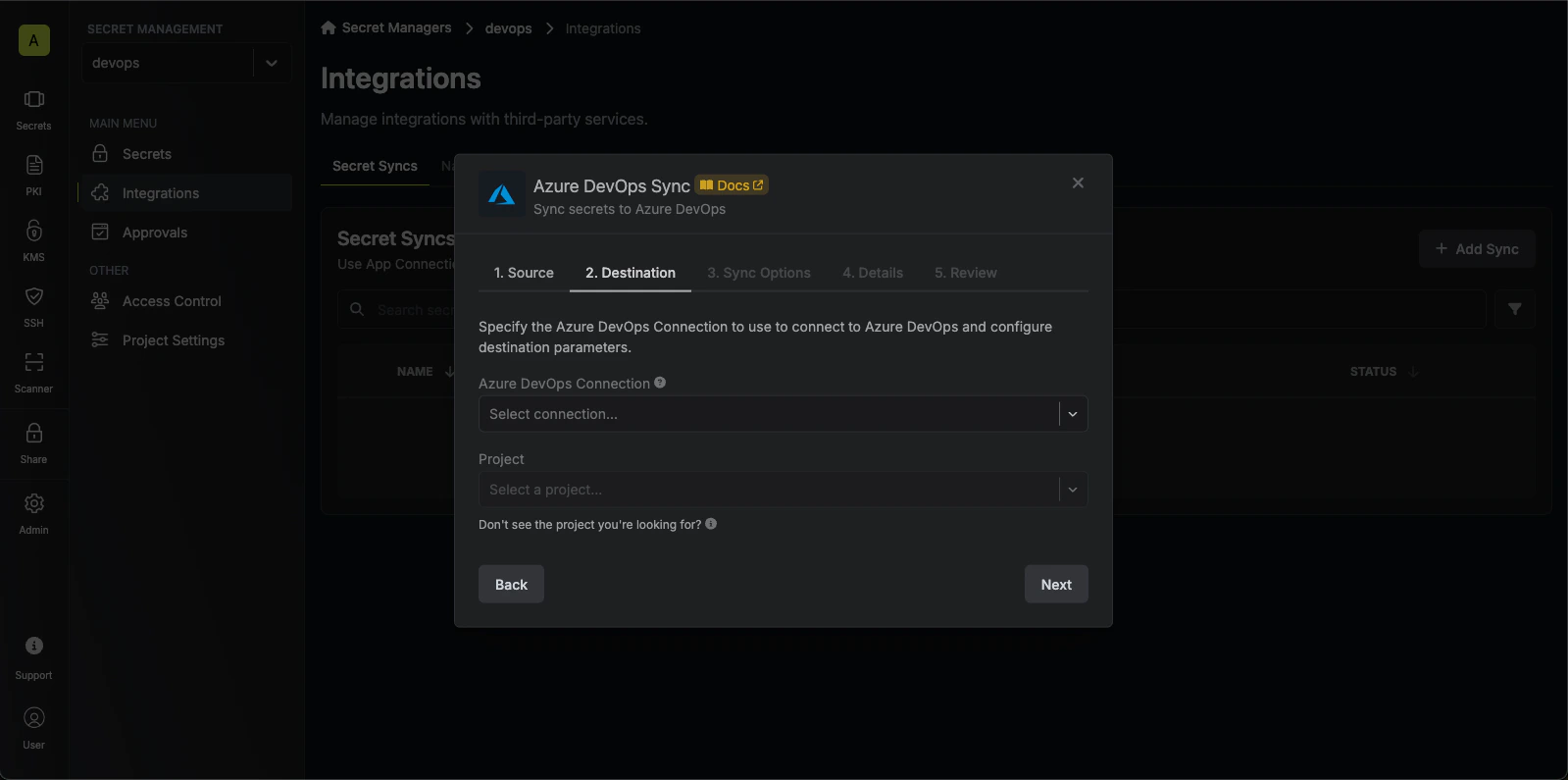
Task: Open the Scanner section icon
Action: [x=33, y=372]
